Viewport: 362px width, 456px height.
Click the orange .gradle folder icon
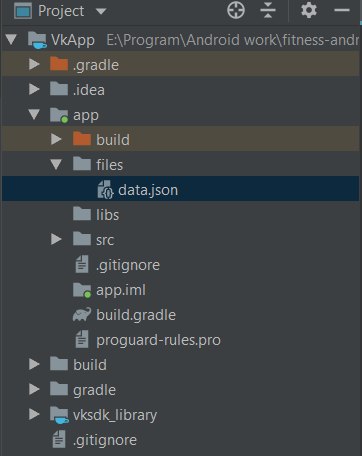59,64
